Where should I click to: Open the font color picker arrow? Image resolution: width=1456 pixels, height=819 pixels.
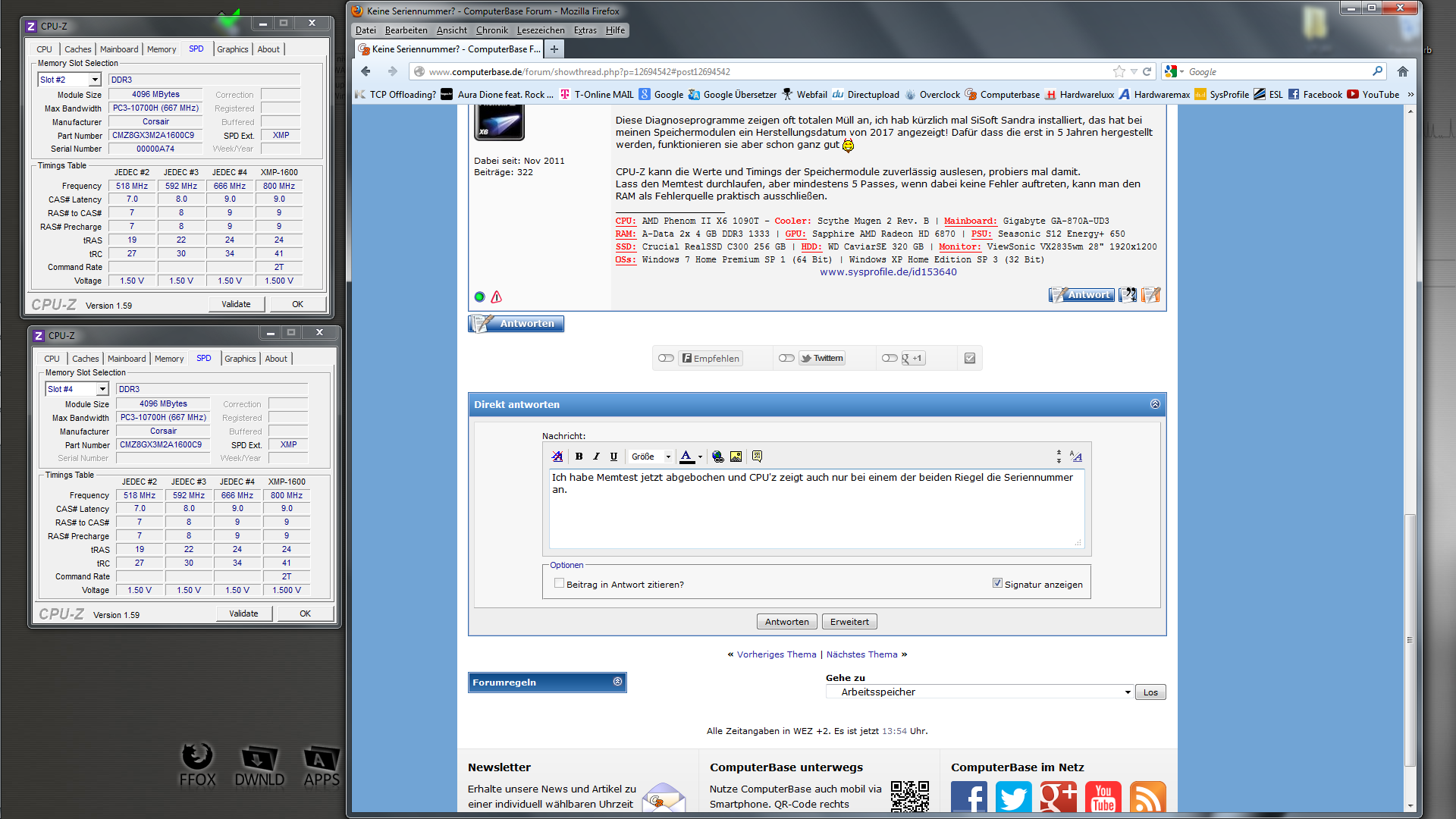click(700, 457)
